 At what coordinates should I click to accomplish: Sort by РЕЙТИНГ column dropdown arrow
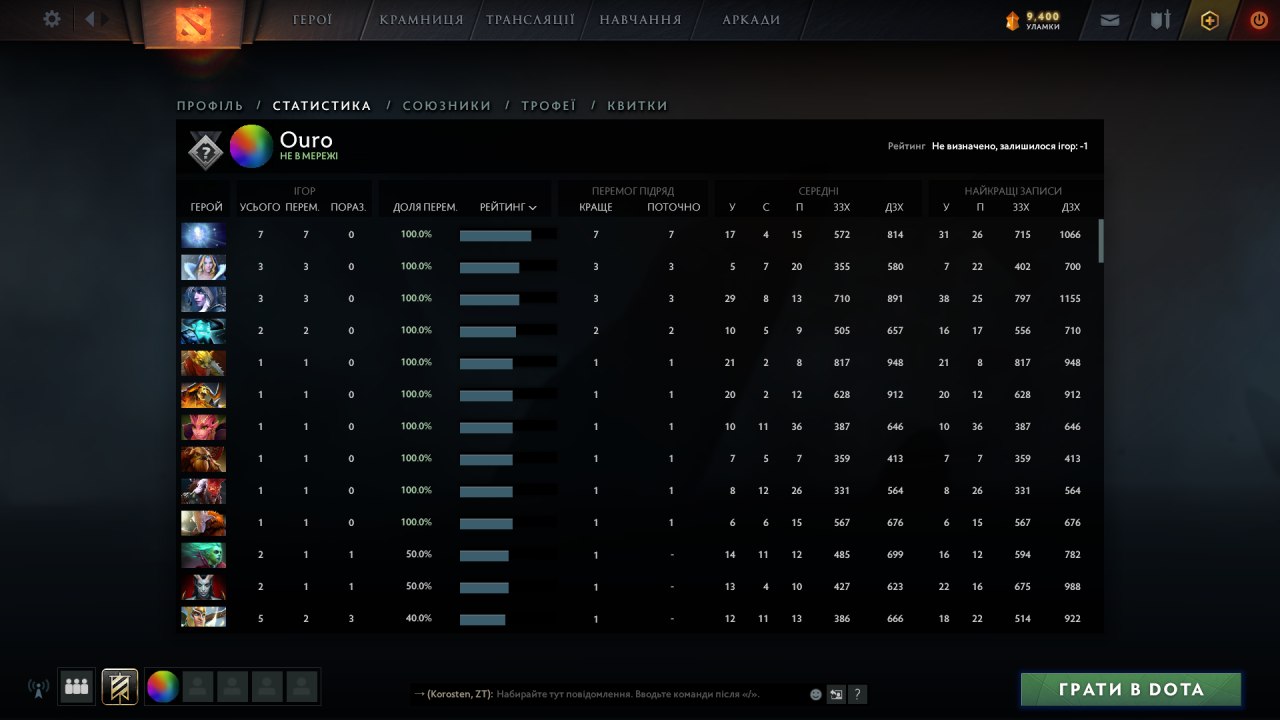click(533, 208)
